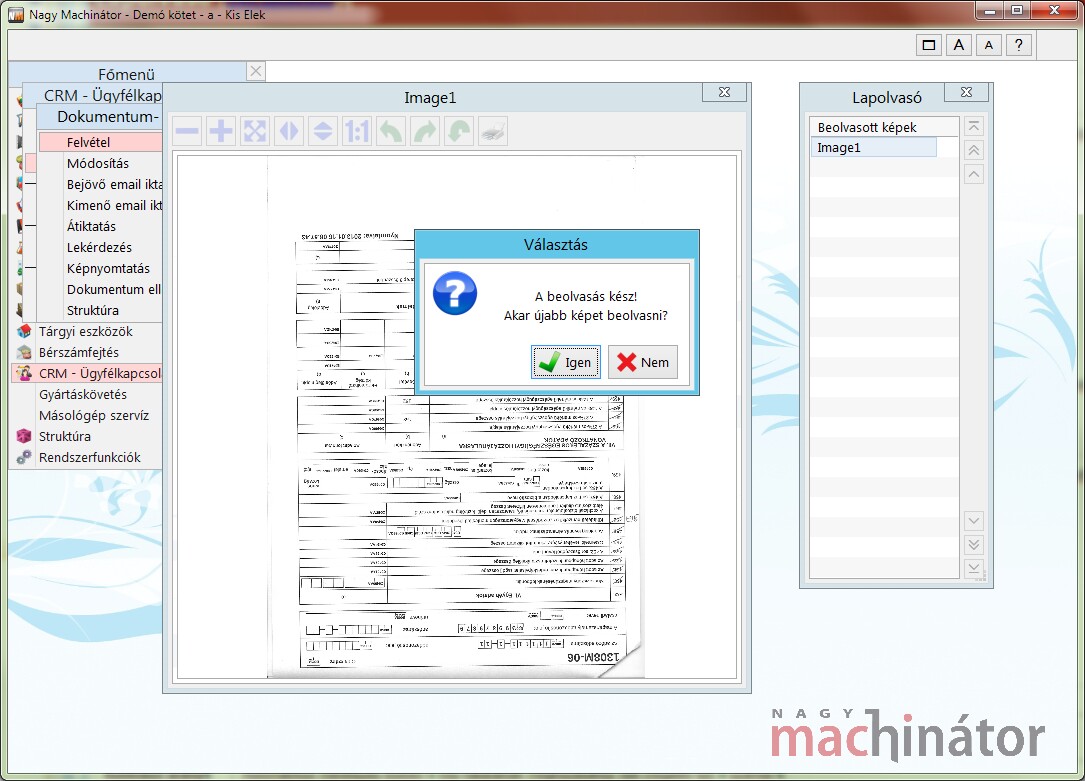The image size is (1085, 781).
Task: Open Tárgyi eszközök in main menu
Action: coord(85,331)
